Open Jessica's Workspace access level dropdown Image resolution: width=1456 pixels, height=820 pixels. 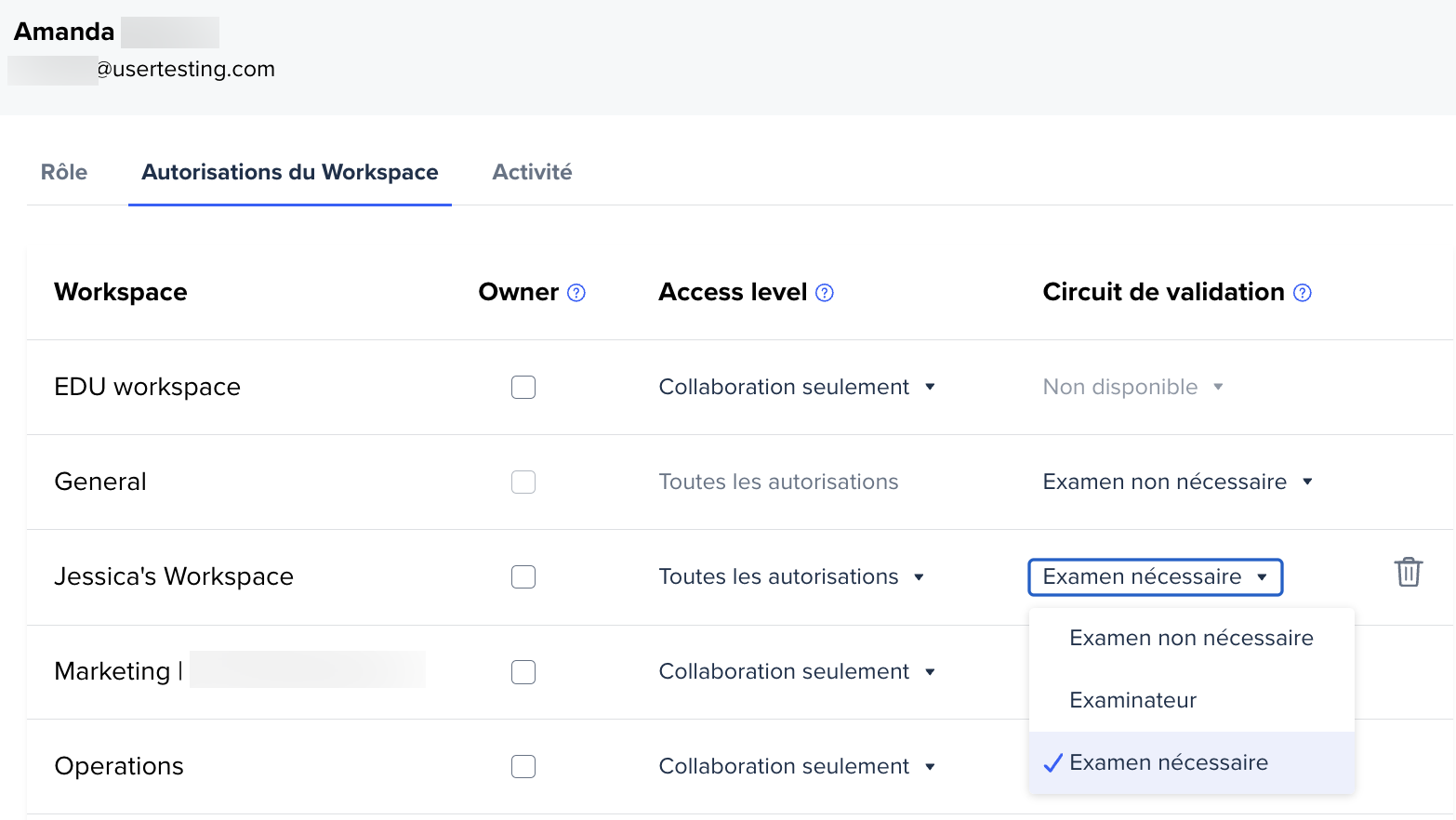coord(791,577)
